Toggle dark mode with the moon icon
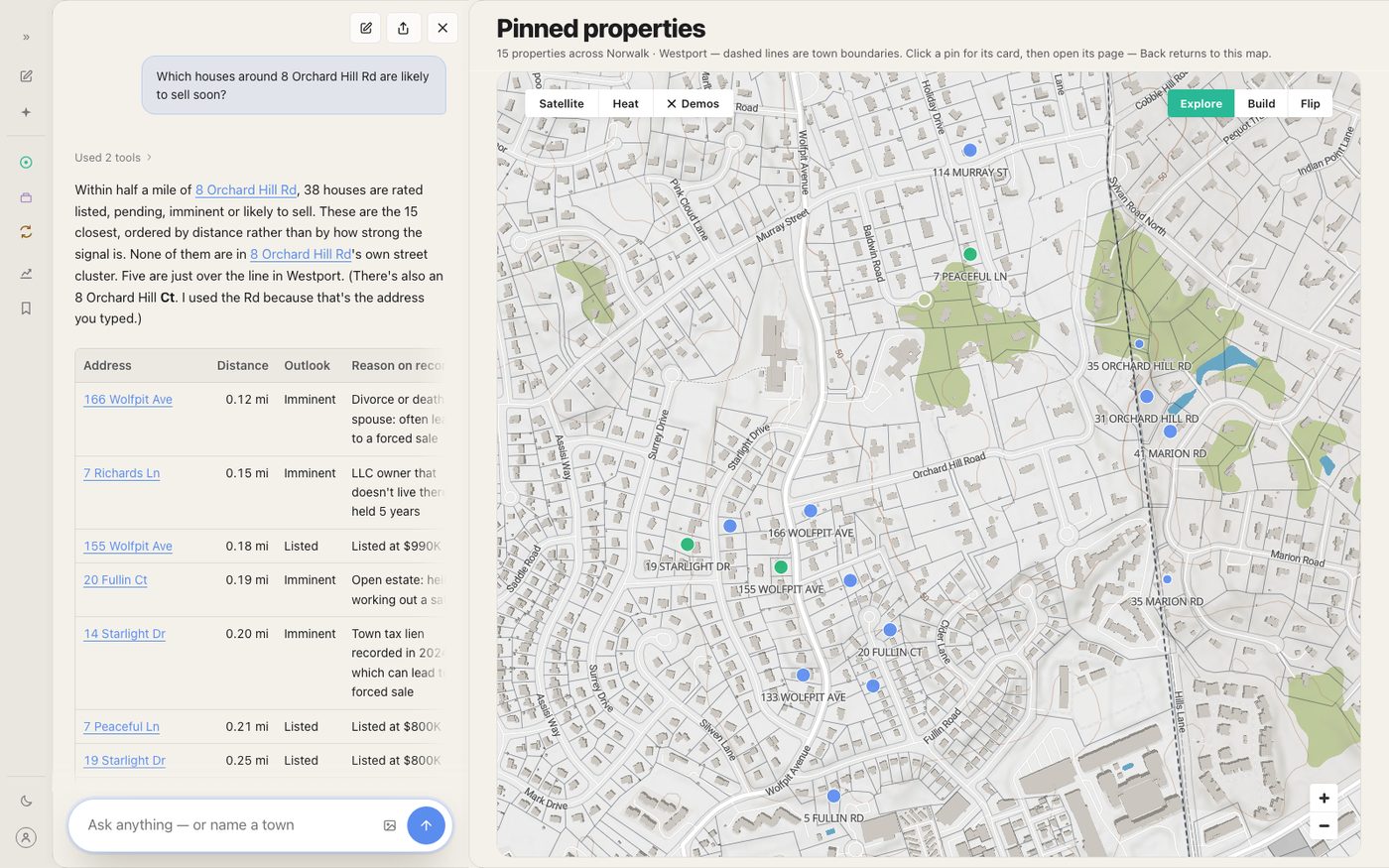Viewport: 1389px width, 868px height. pos(27,802)
